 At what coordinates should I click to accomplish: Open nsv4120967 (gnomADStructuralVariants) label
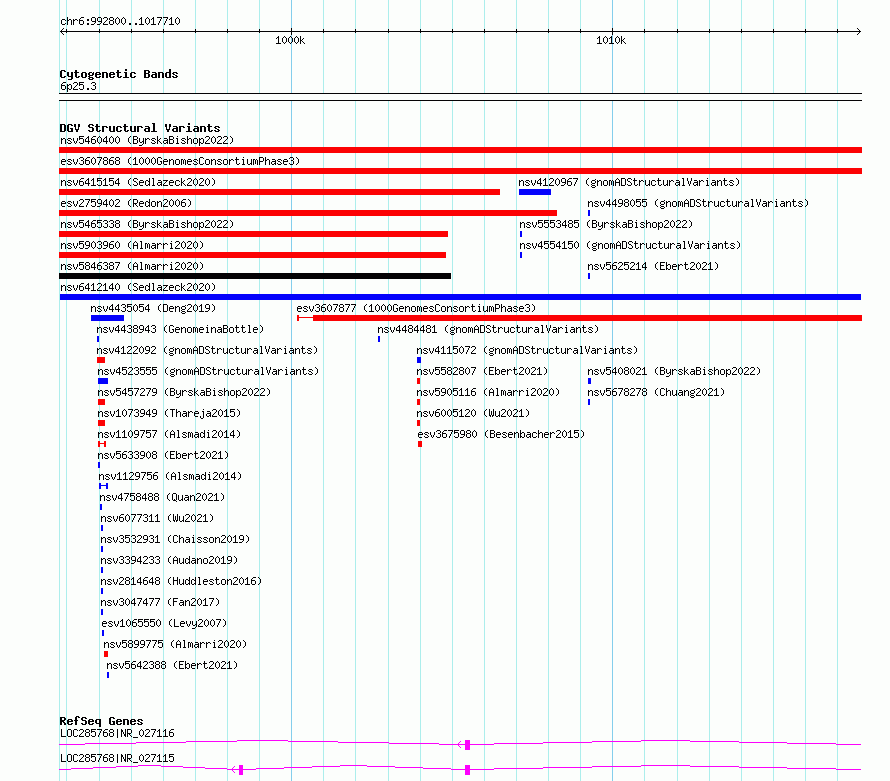[x=629, y=182]
